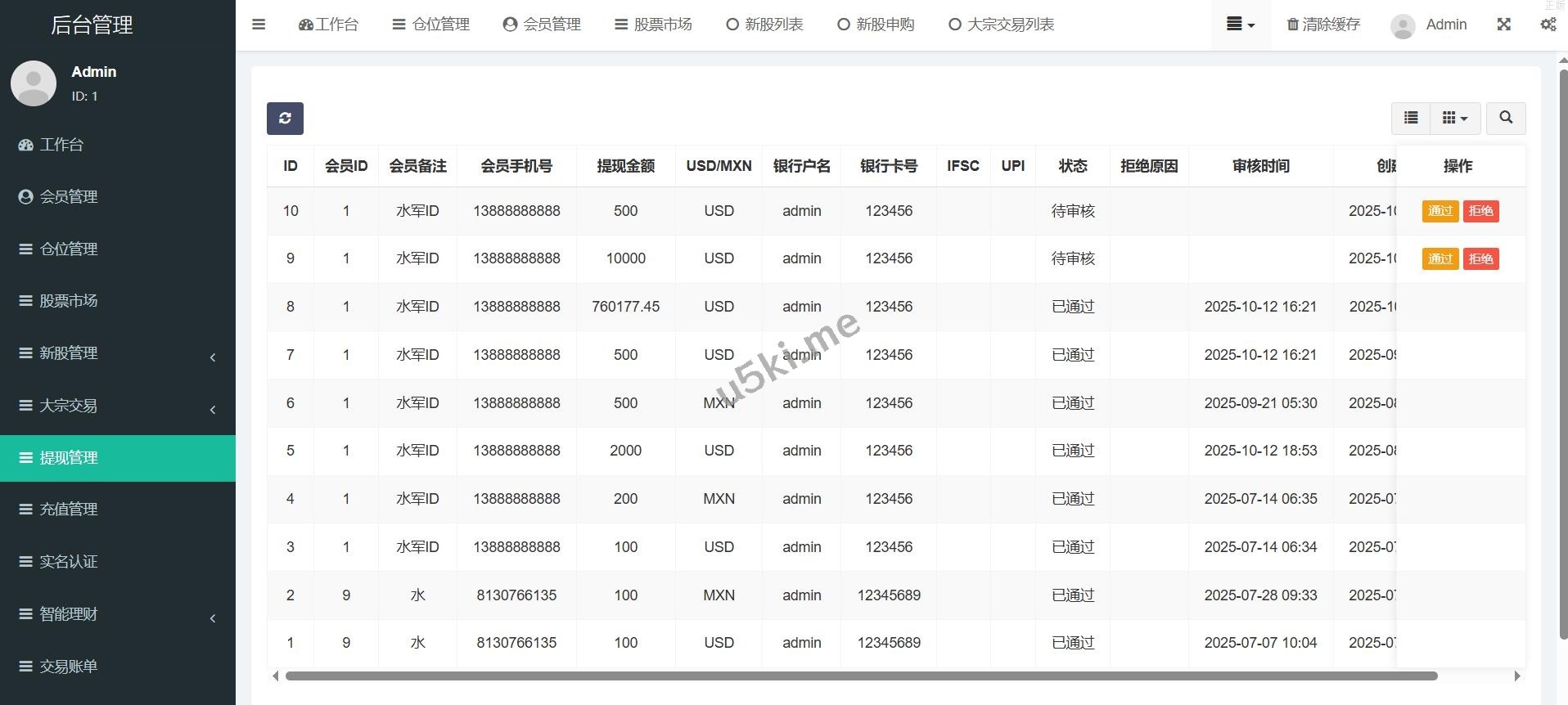Image resolution: width=1568 pixels, height=705 pixels.
Task: Approve withdrawal ID 10 with 通过
Action: [1440, 211]
